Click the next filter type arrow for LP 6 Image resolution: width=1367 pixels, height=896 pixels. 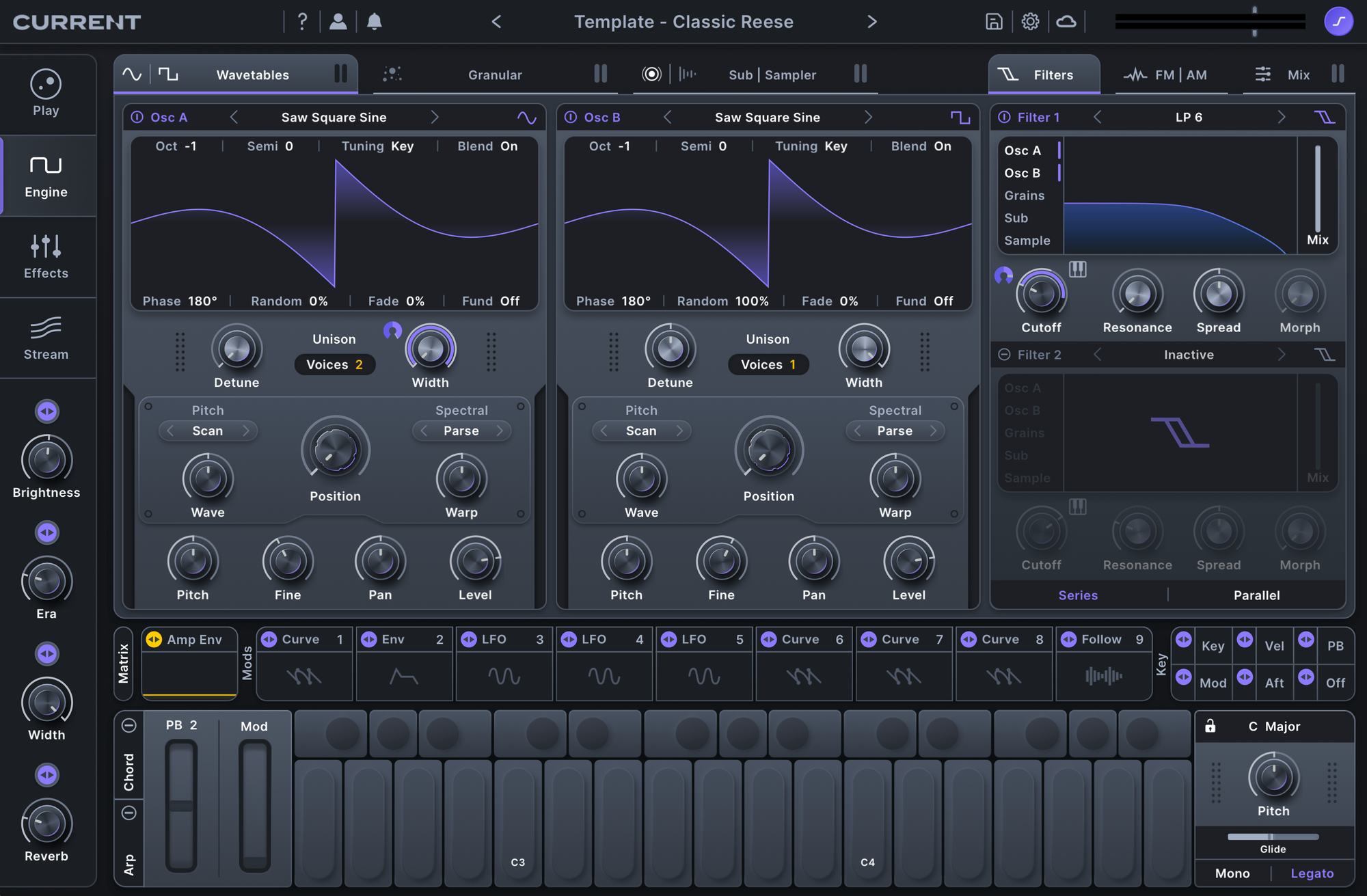pos(1281,118)
